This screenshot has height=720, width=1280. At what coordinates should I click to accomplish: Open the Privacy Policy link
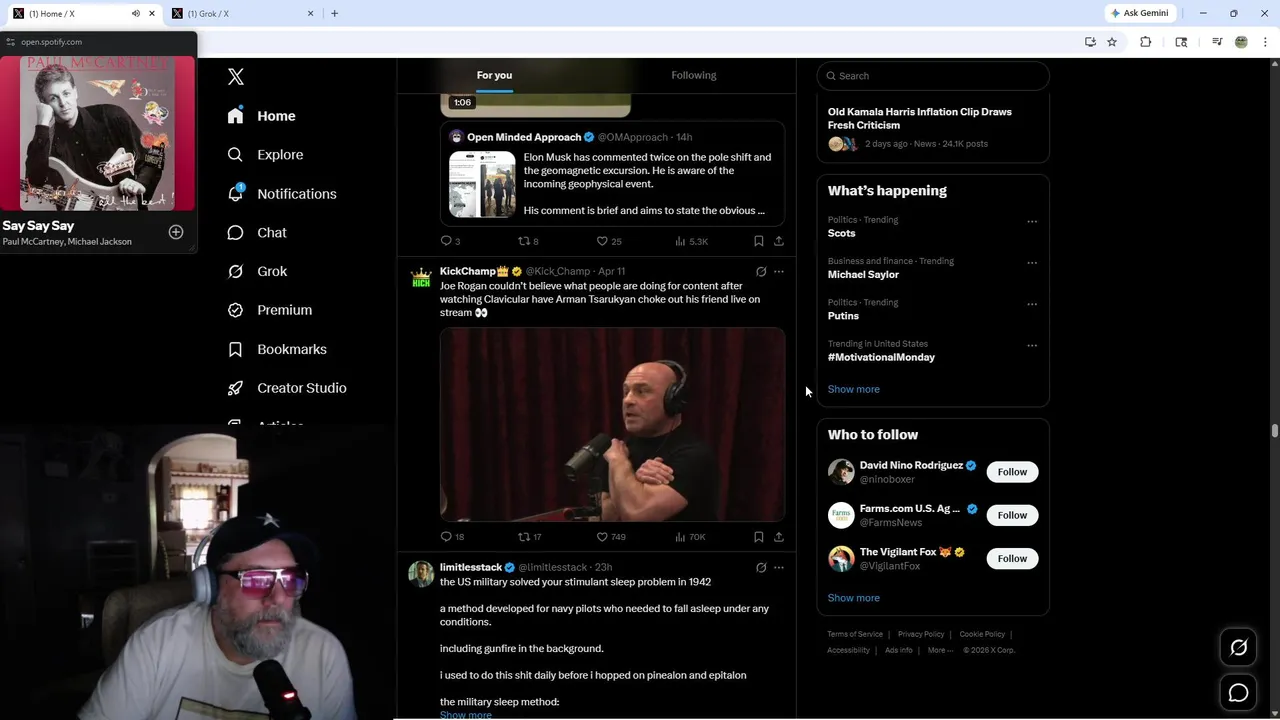click(x=921, y=634)
